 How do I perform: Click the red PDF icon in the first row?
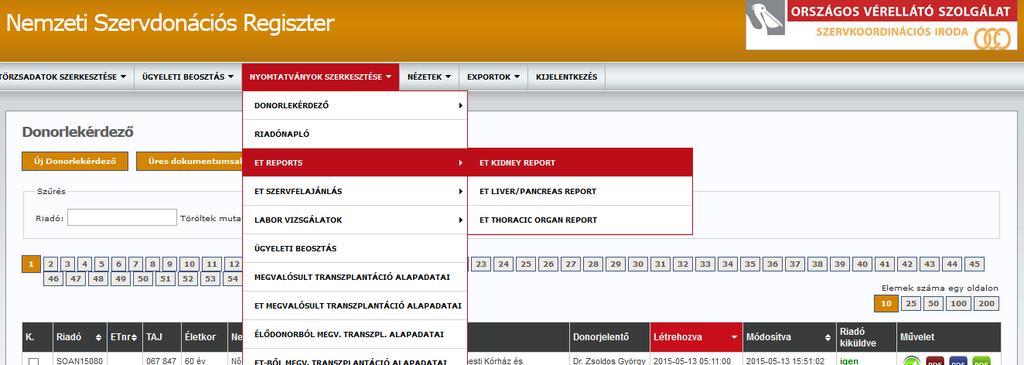(x=934, y=361)
